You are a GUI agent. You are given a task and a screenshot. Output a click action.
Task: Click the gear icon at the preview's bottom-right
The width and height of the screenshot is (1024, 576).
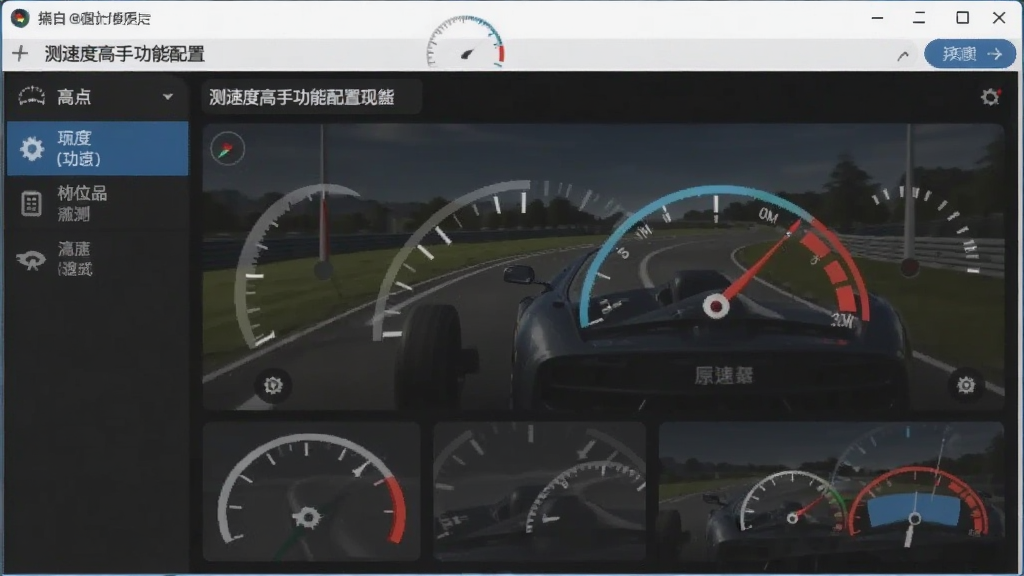coord(966,385)
